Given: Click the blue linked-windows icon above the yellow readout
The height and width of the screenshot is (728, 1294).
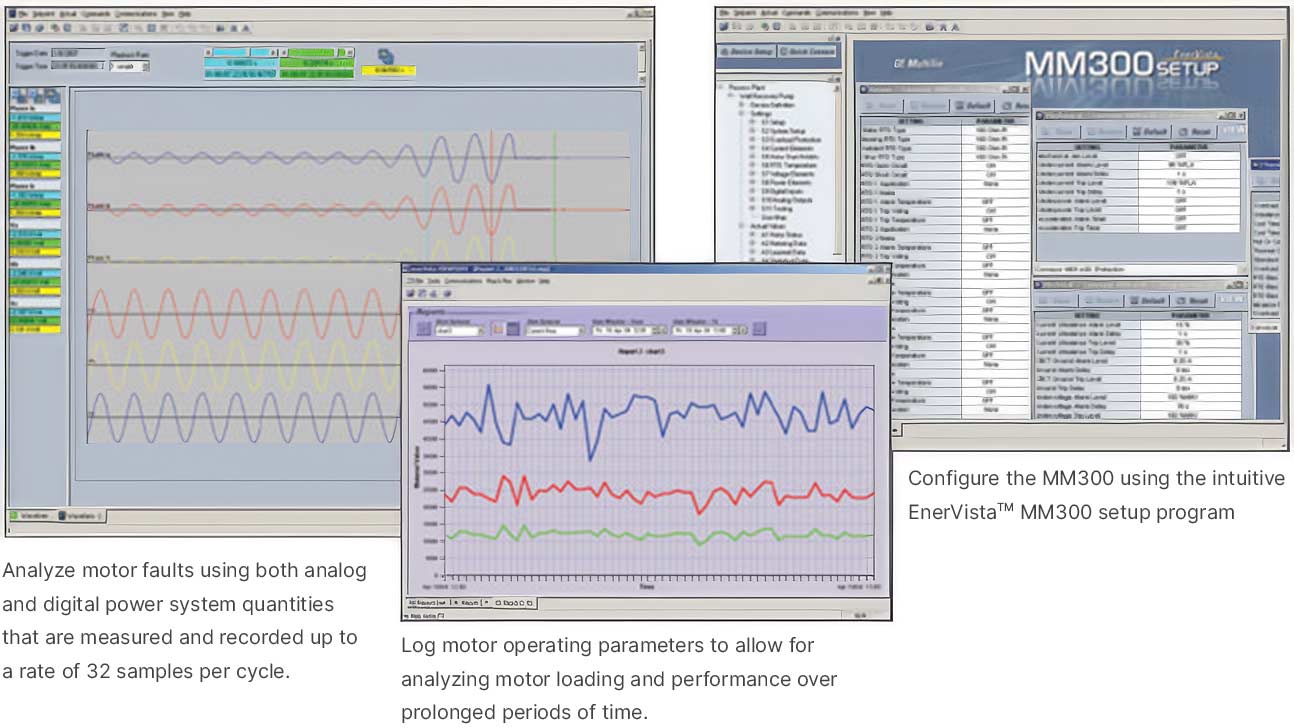Looking at the screenshot, I should point(387,55).
